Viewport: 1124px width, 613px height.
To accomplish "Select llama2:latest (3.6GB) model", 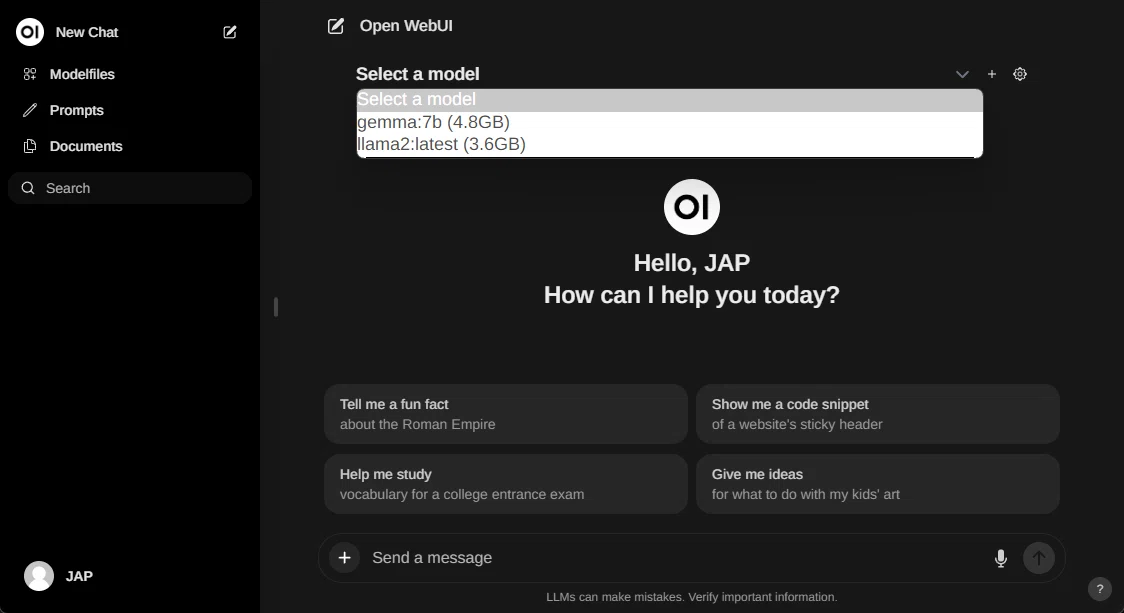I will point(670,144).
